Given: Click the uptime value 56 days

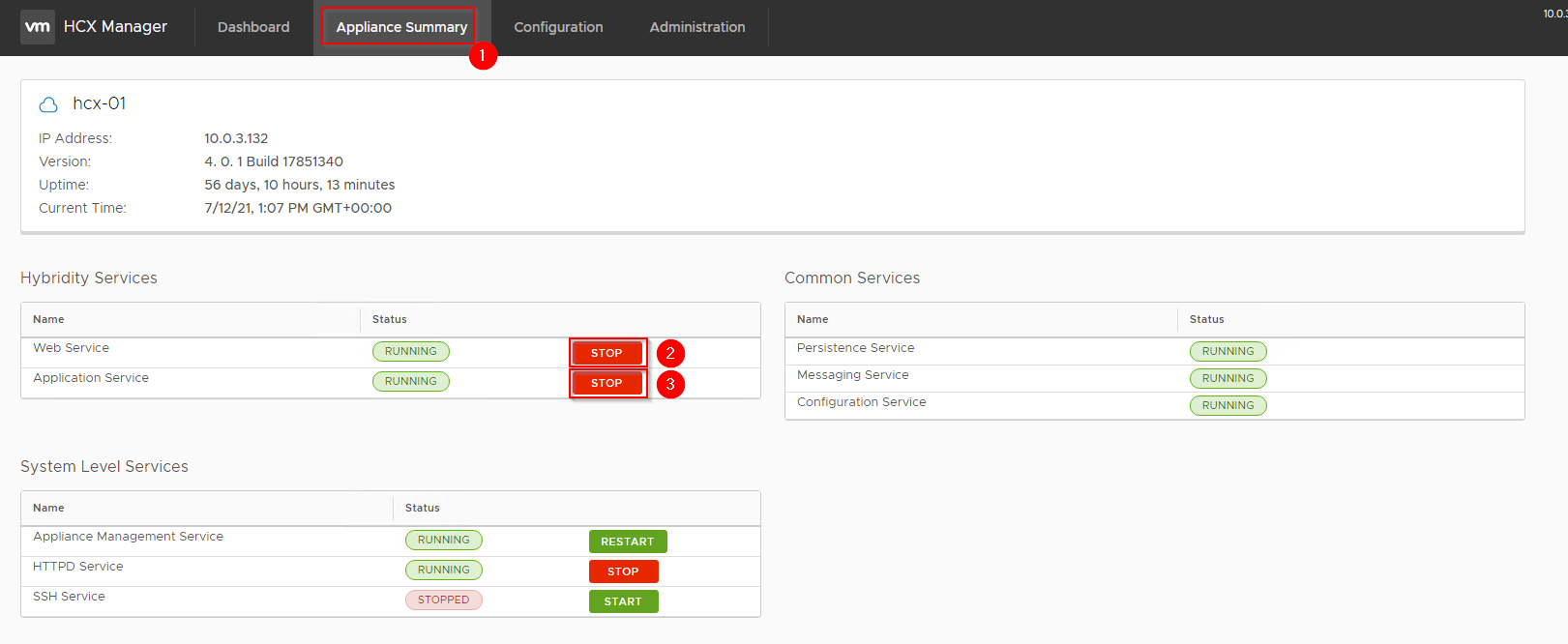Looking at the screenshot, I should point(300,185).
